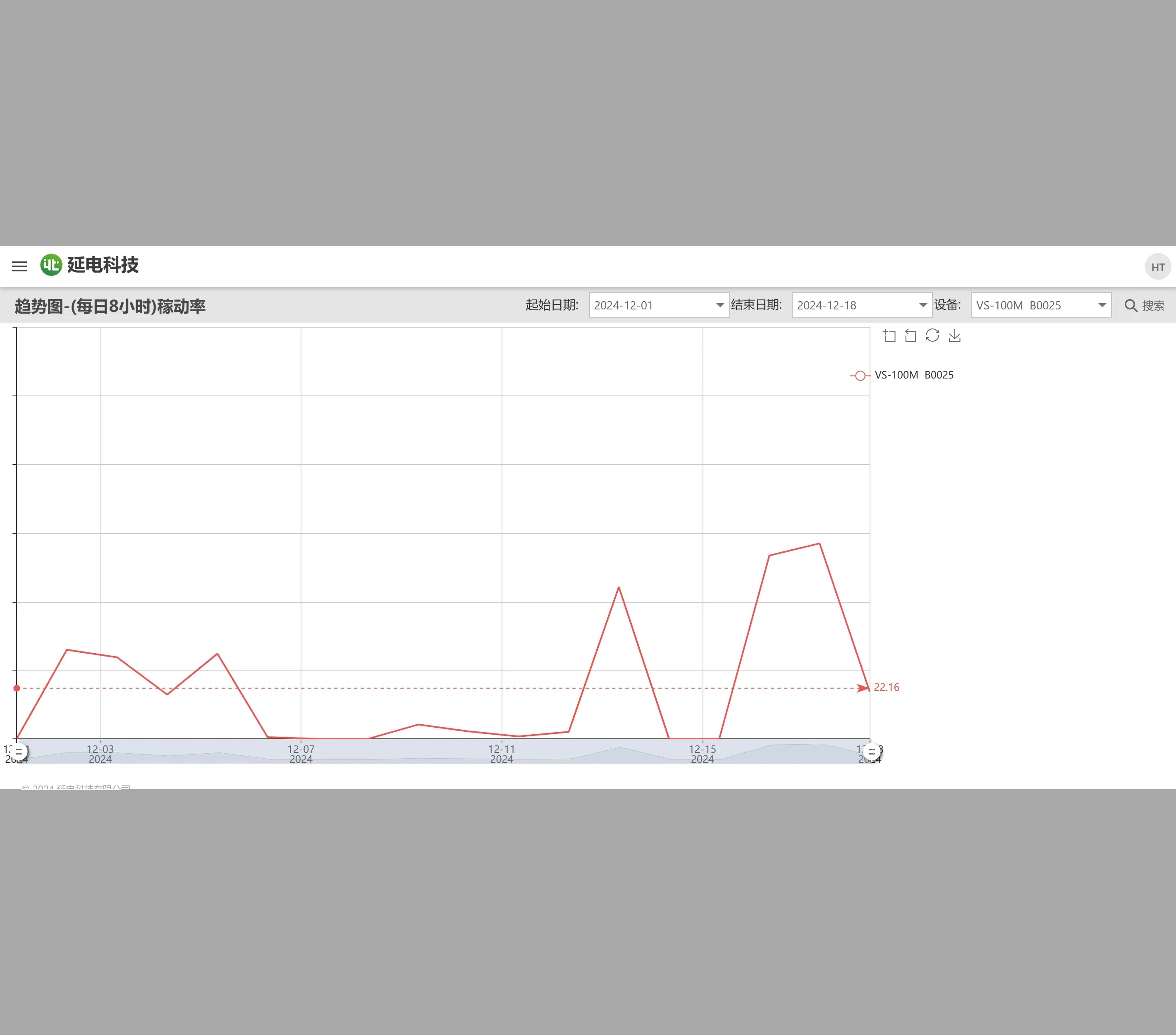
Task: Open the hamburger navigation menu
Action: point(19,266)
